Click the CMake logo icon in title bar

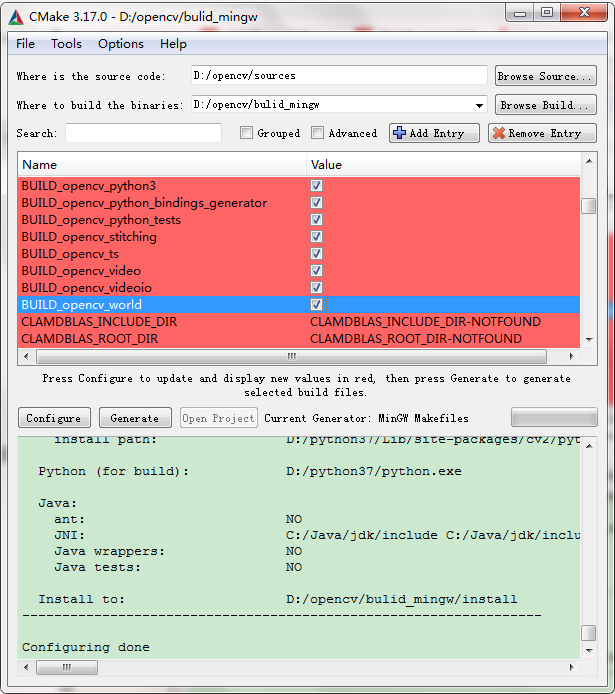coord(16,17)
